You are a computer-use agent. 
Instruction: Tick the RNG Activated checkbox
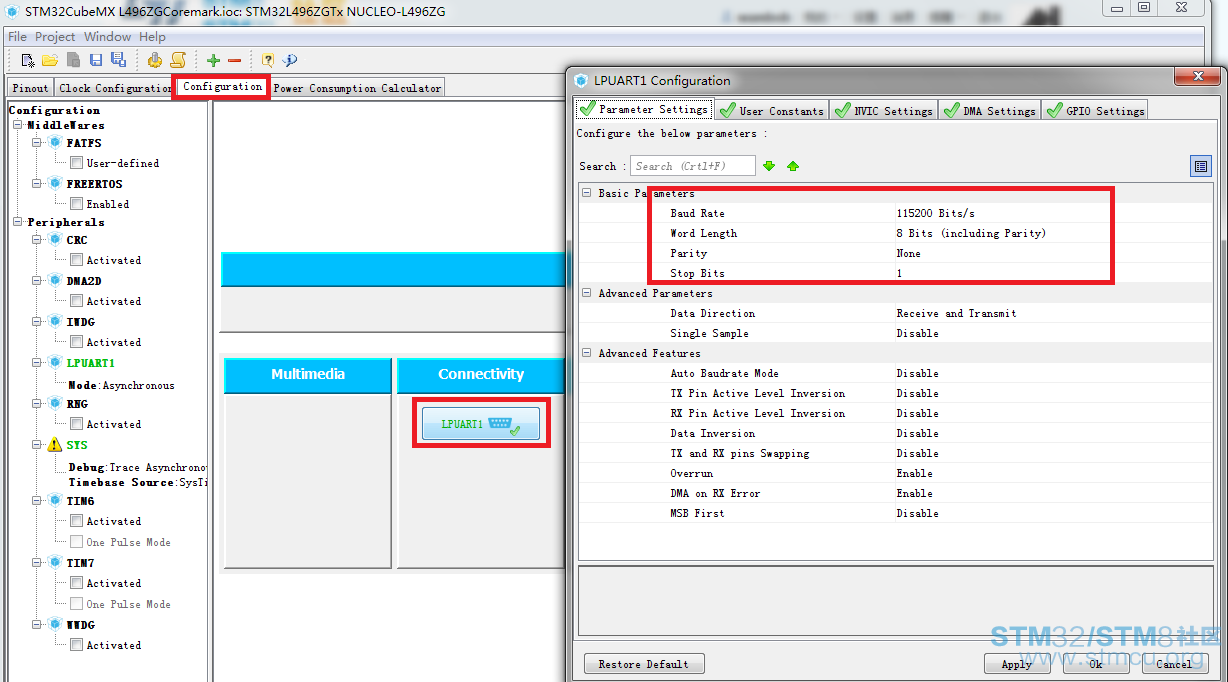[x=76, y=424]
